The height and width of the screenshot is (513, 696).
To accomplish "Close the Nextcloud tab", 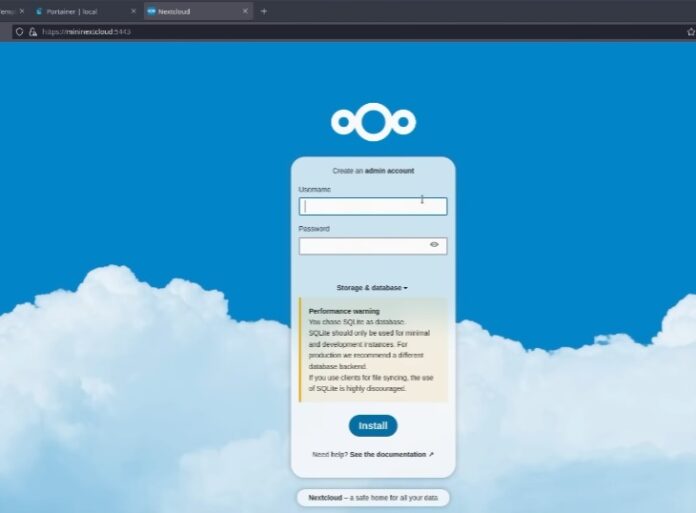I will (245, 11).
